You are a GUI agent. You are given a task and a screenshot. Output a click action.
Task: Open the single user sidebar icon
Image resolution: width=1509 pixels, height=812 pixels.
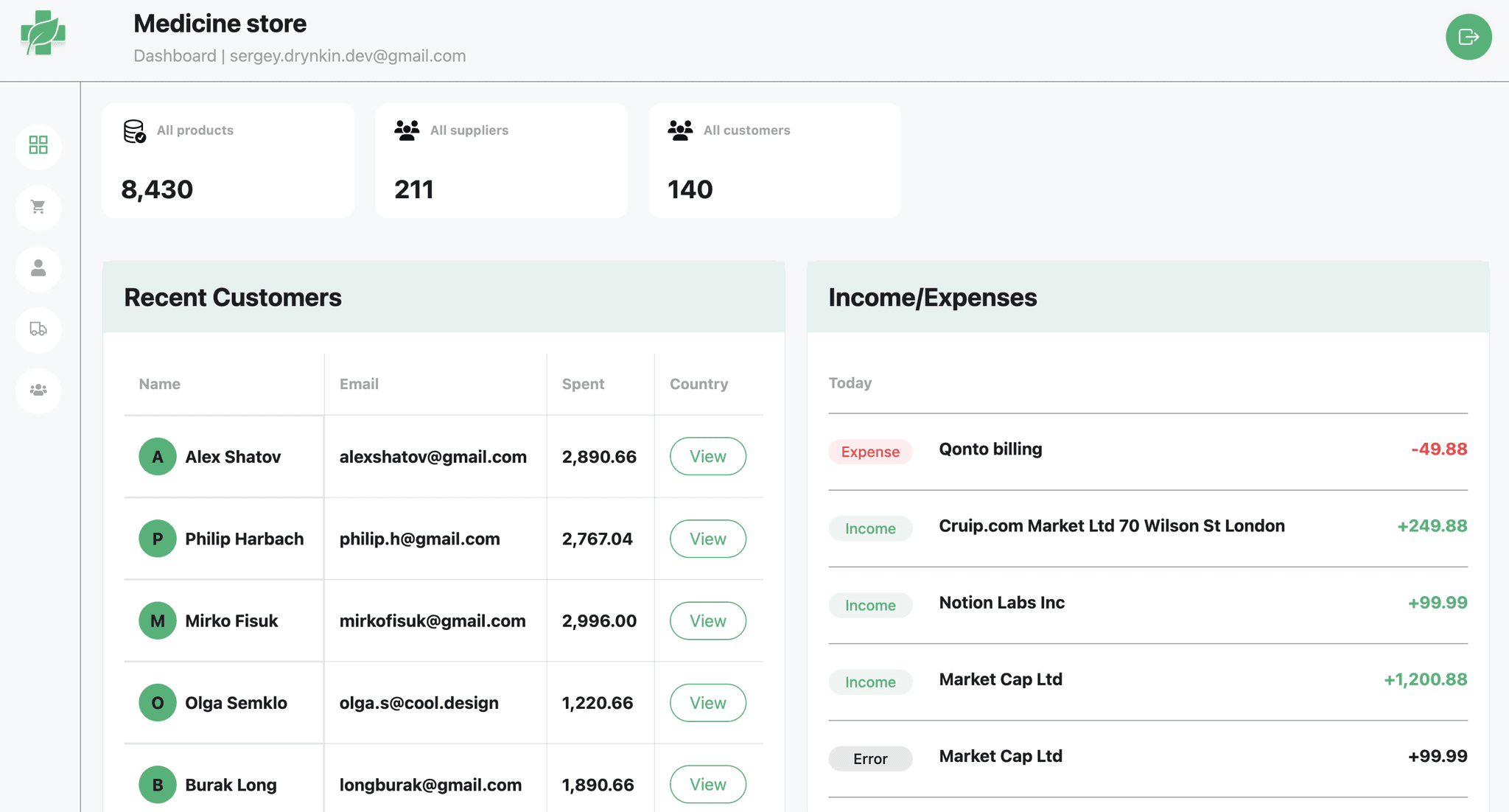[x=38, y=268]
